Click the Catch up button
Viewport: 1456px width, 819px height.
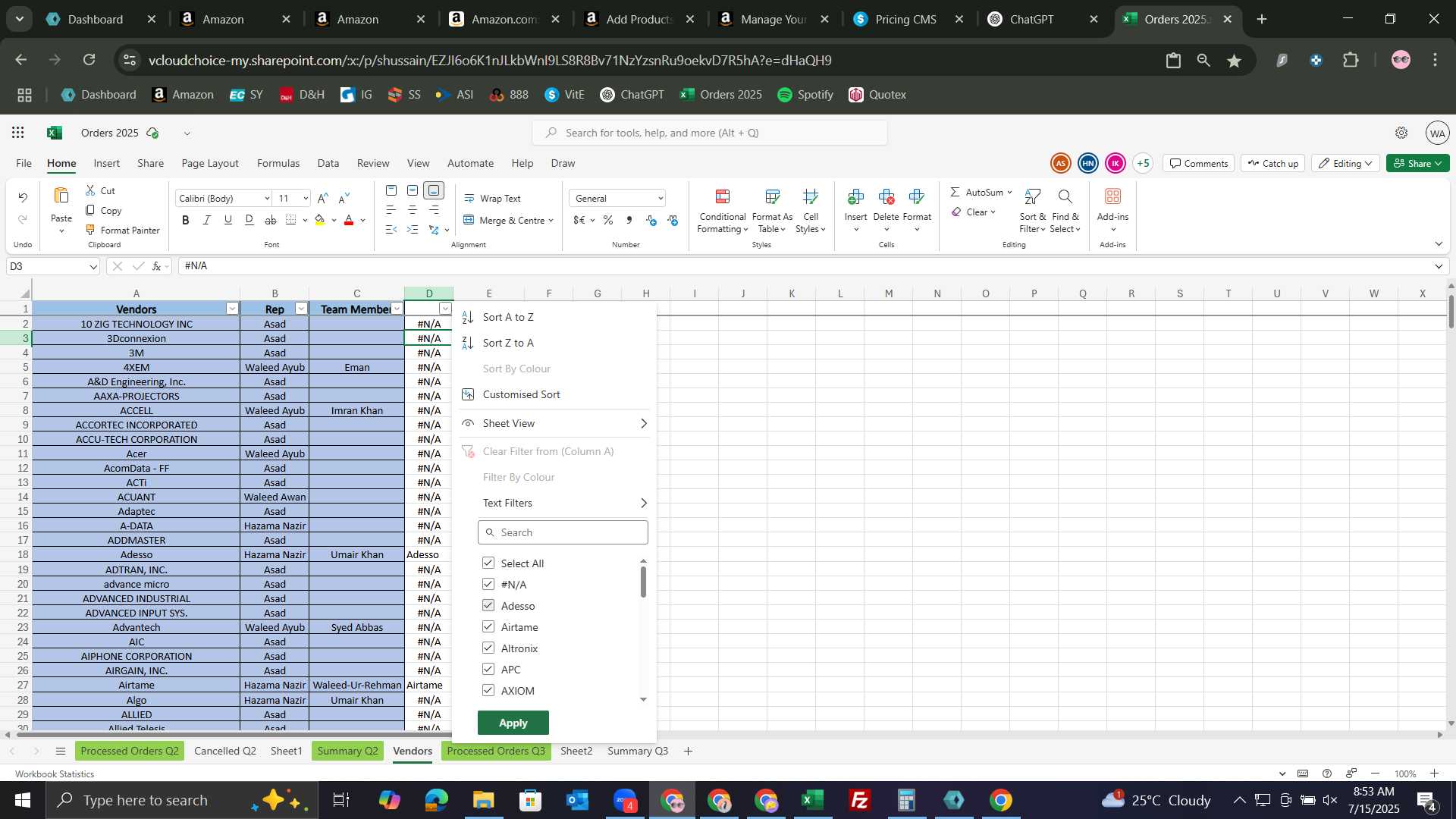pyautogui.click(x=1272, y=163)
